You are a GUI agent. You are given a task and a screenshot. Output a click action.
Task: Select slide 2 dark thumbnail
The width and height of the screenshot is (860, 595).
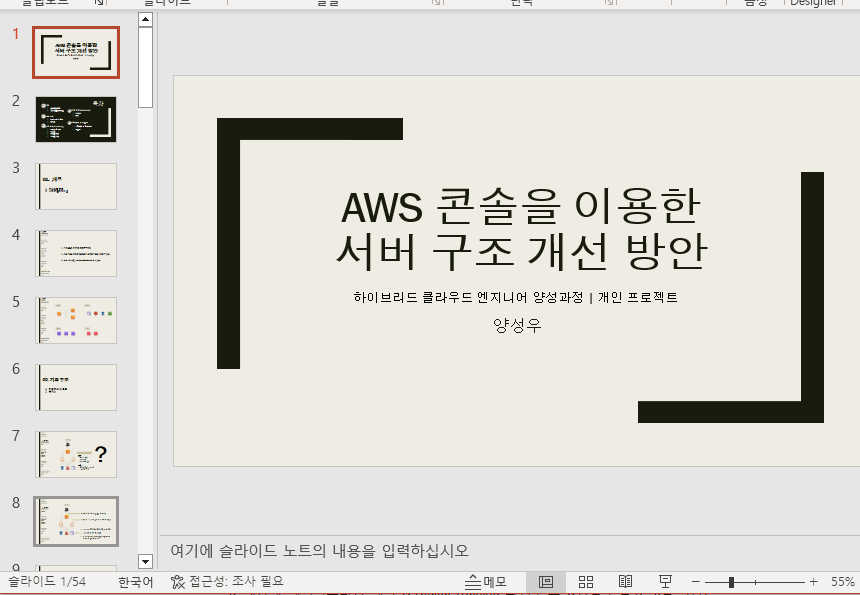[76, 120]
